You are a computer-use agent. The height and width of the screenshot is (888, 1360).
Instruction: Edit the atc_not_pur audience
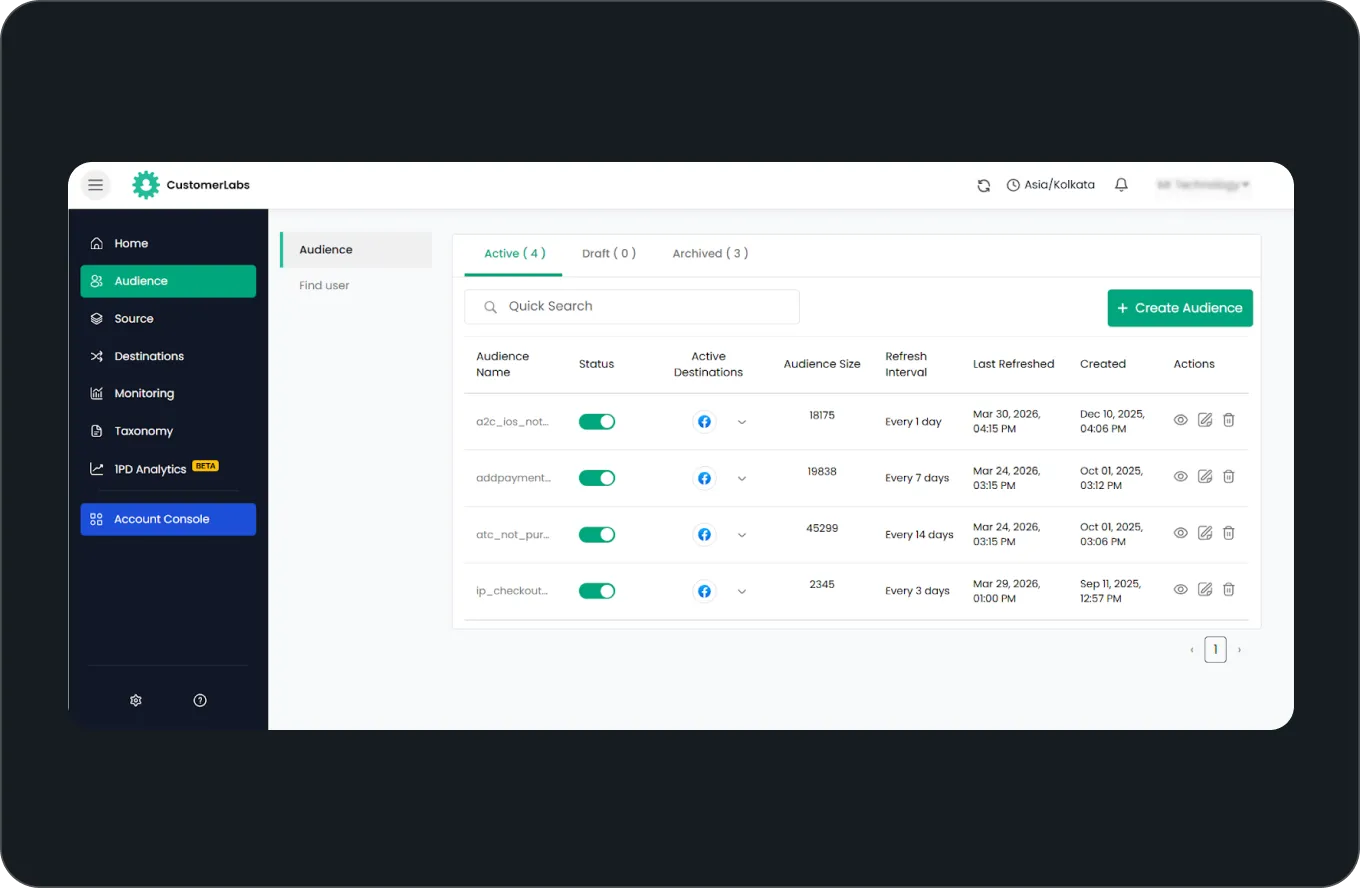[x=1205, y=533]
